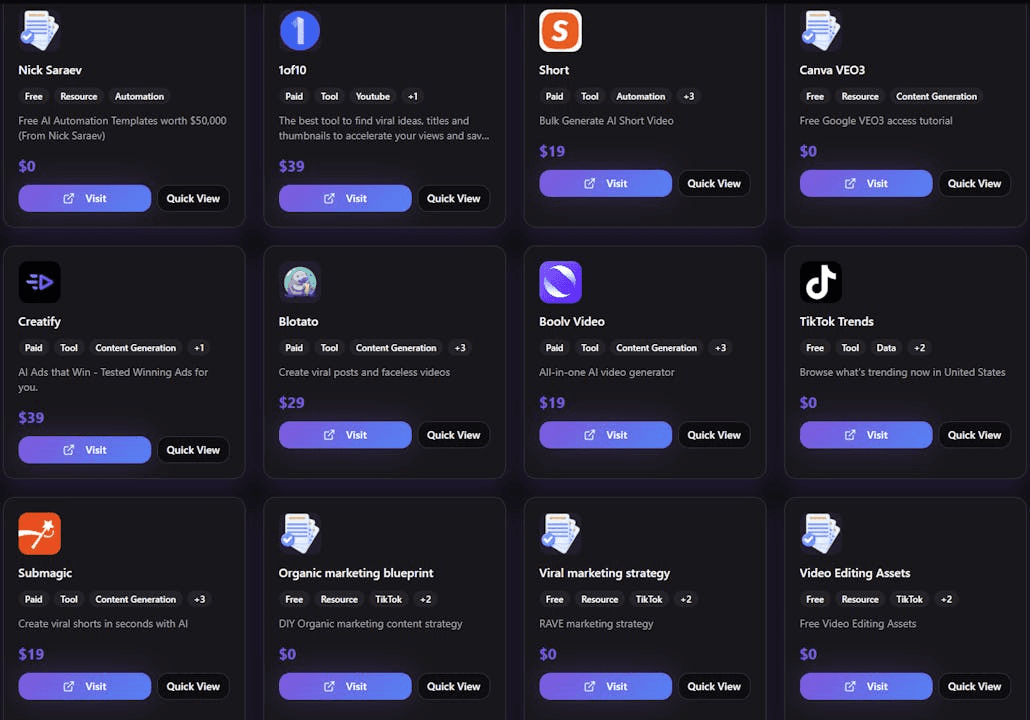The height and width of the screenshot is (720, 1030).
Task: Click the Viral marketing strategy title
Action: pos(604,573)
